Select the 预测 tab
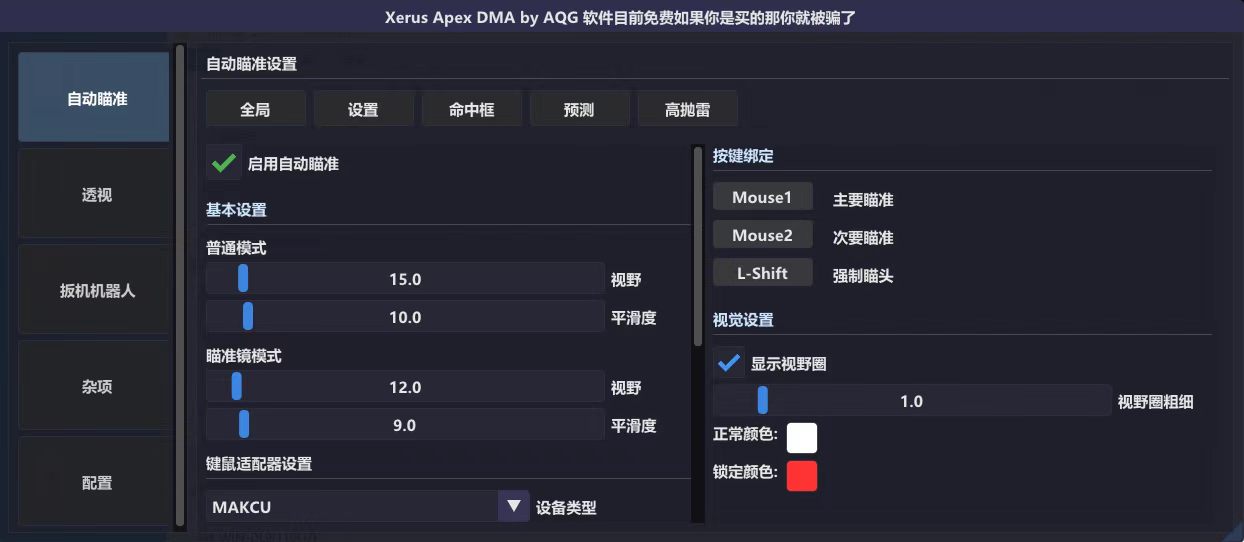Image resolution: width=1244 pixels, height=542 pixels. click(579, 109)
